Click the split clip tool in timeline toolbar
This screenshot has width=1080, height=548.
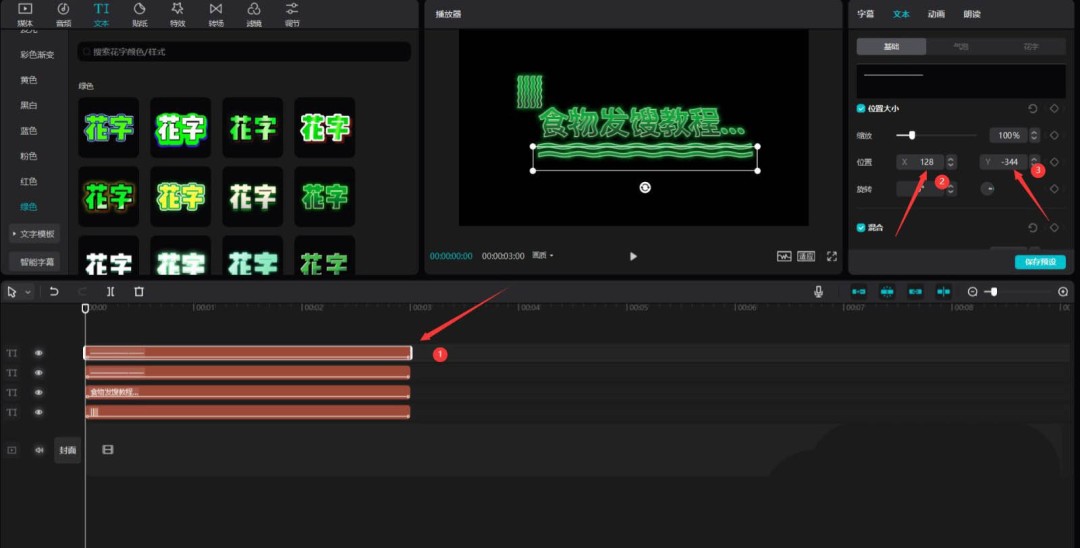[110, 292]
